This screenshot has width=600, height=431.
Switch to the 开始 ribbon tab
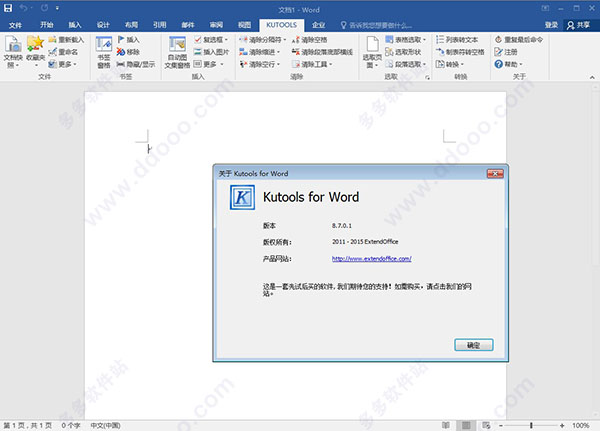pyautogui.click(x=47, y=25)
